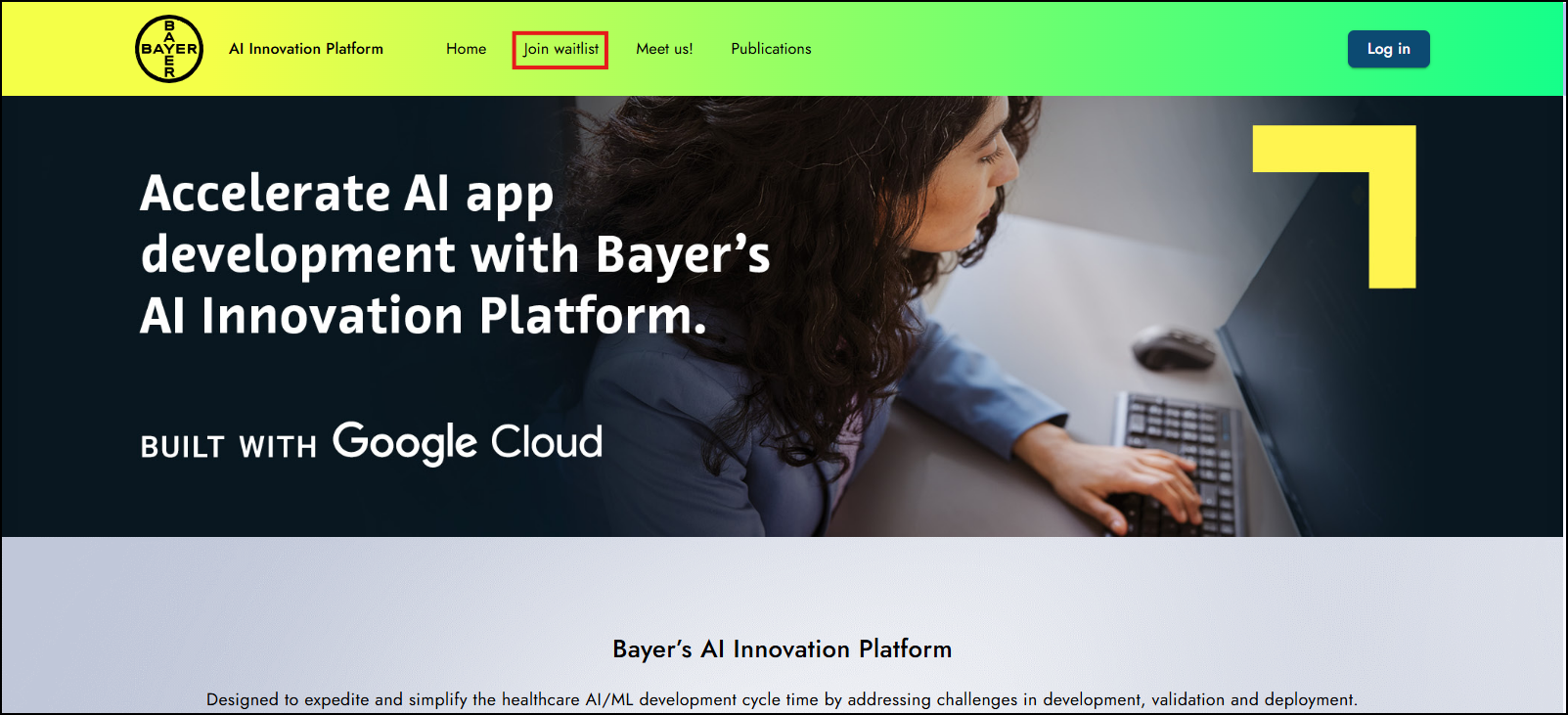Click the computer mouse in the hero photo
Viewport: 1568px width, 715px height.
click(x=1173, y=348)
